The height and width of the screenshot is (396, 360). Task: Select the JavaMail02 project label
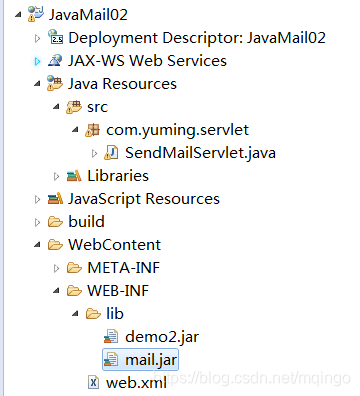coord(88,15)
